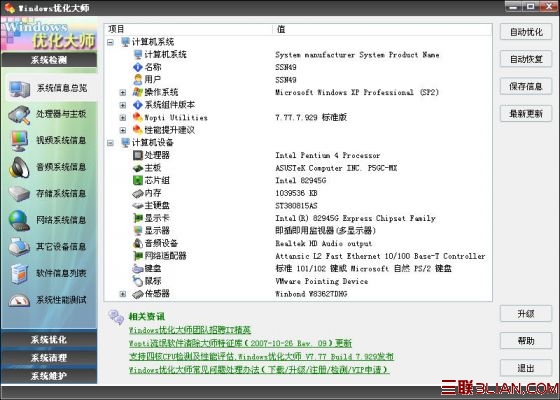Expand the 性能提升建议 node
560x400 pixels.
pyautogui.click(x=122, y=130)
